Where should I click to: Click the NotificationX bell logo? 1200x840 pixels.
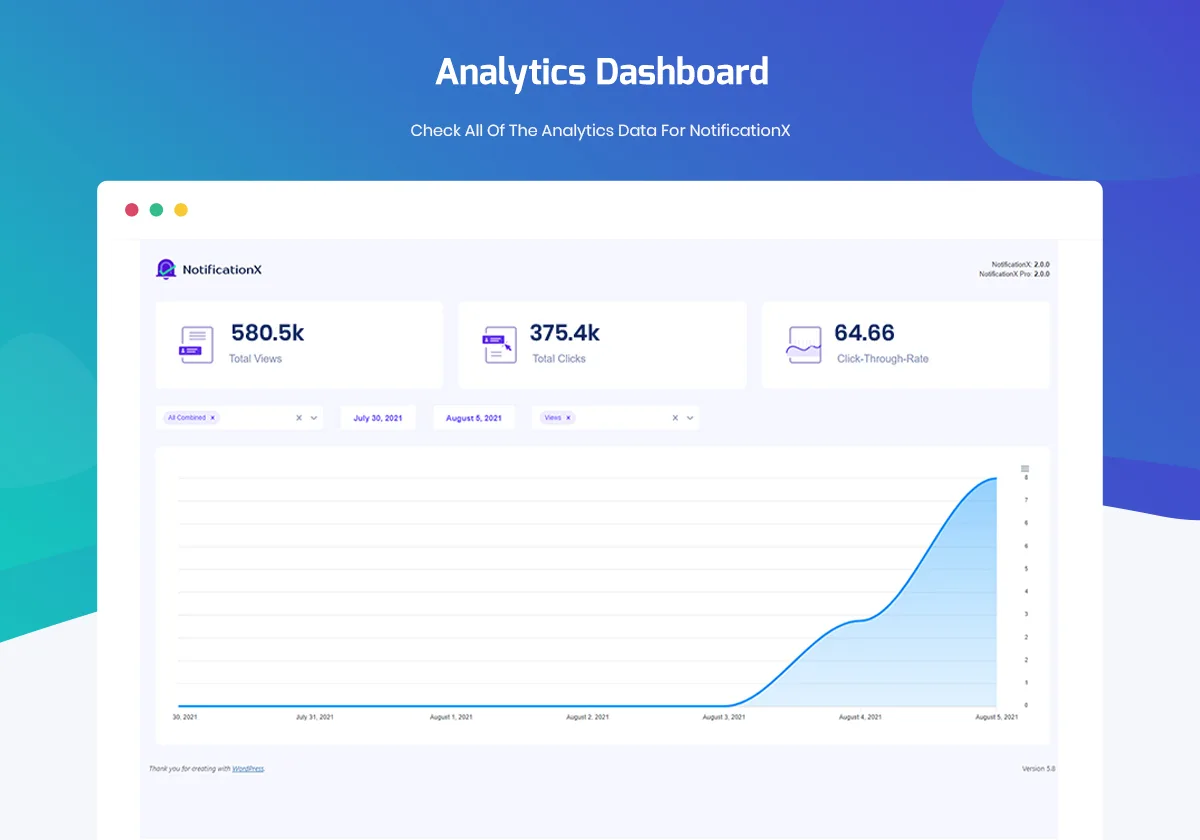[166, 269]
